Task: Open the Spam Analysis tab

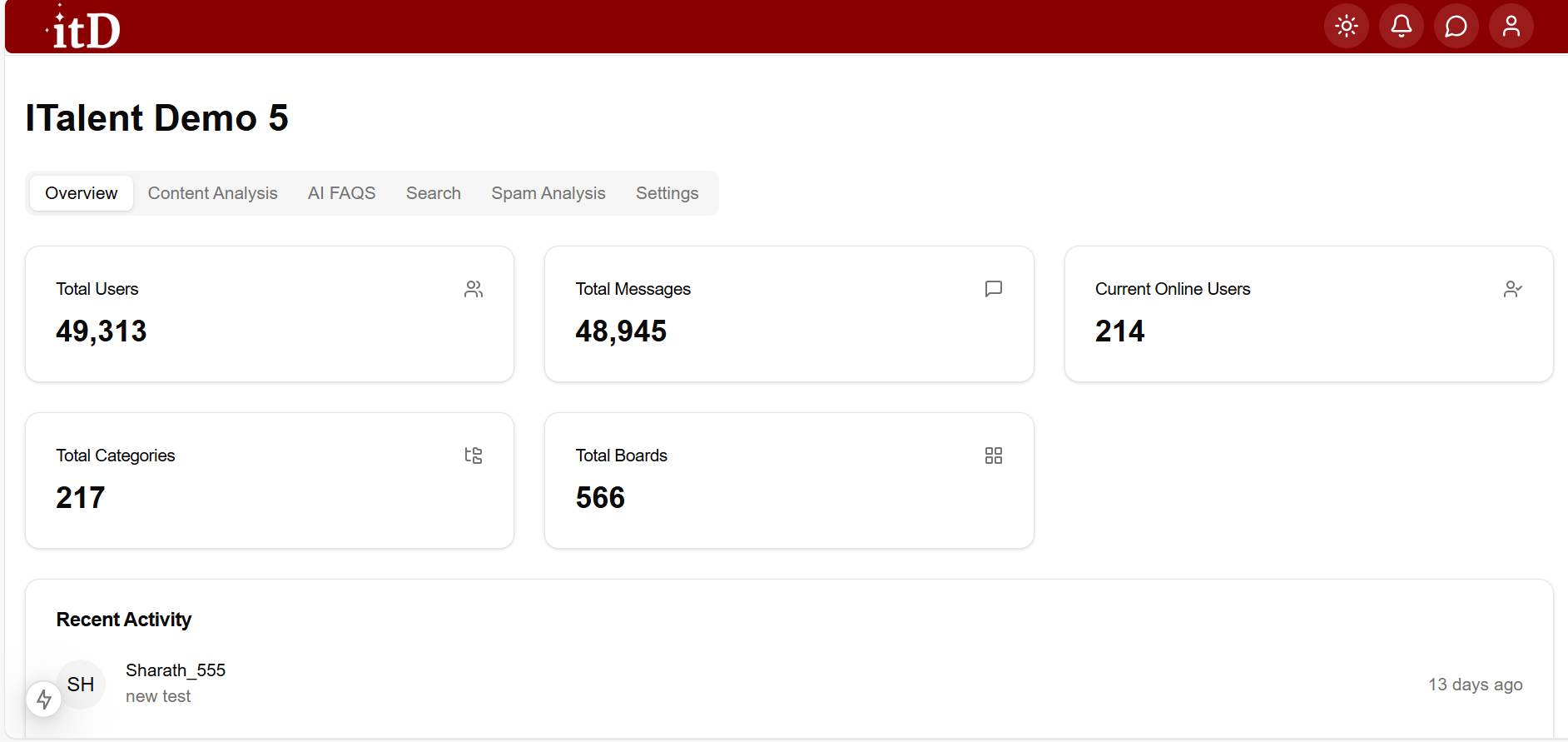Action: click(x=548, y=193)
